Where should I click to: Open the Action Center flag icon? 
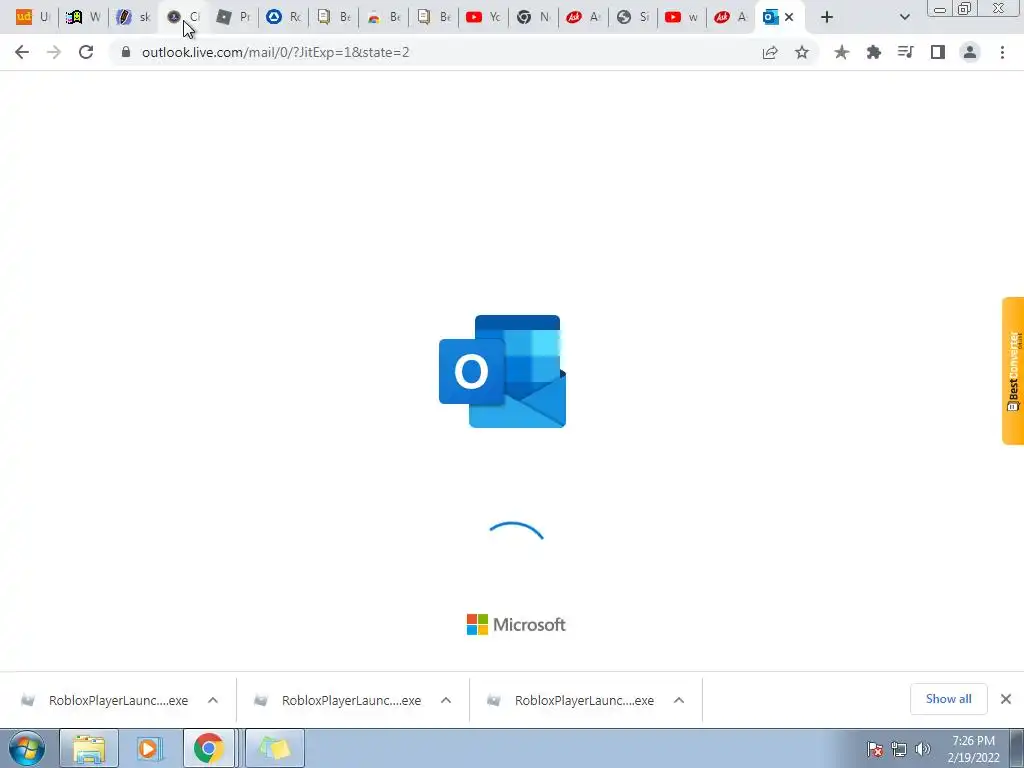coord(874,749)
